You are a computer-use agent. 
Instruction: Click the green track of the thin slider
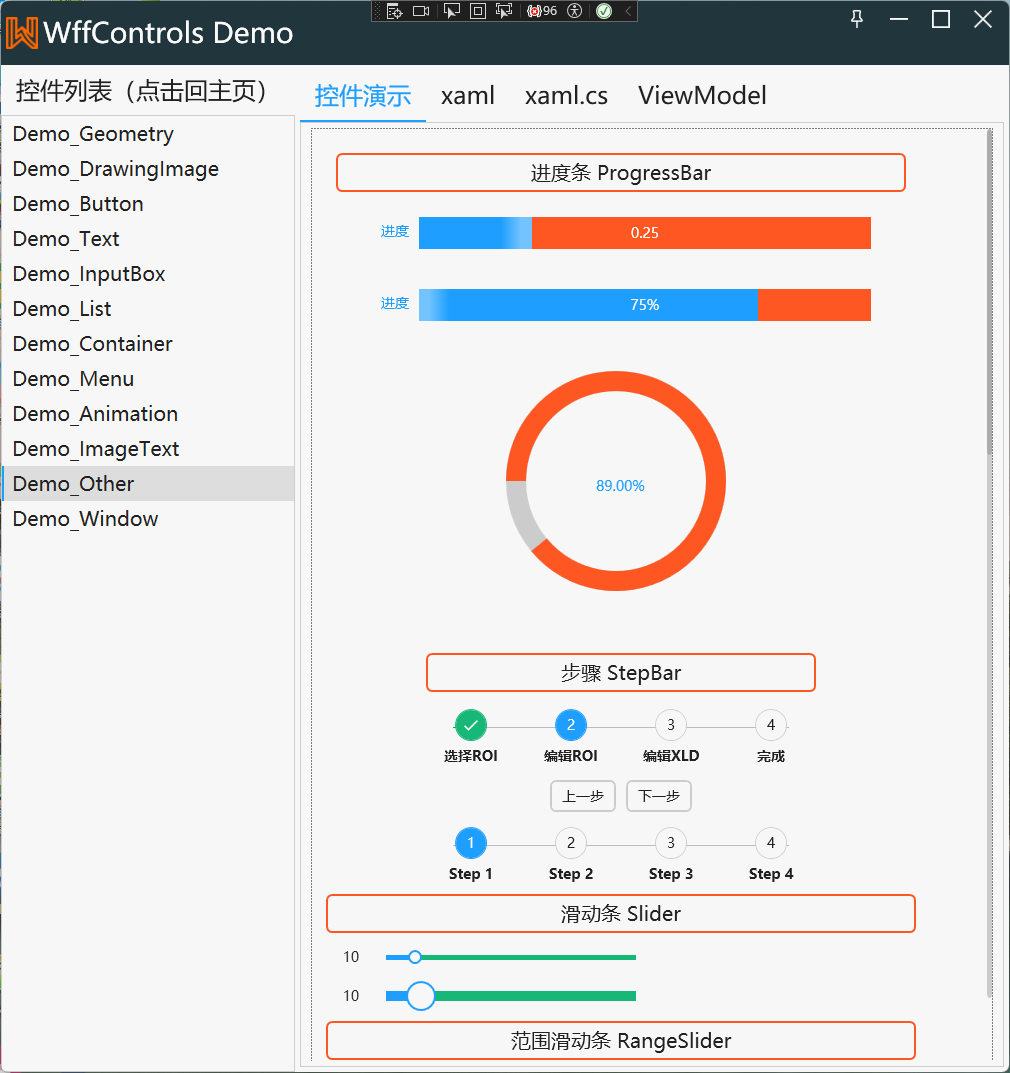click(528, 957)
